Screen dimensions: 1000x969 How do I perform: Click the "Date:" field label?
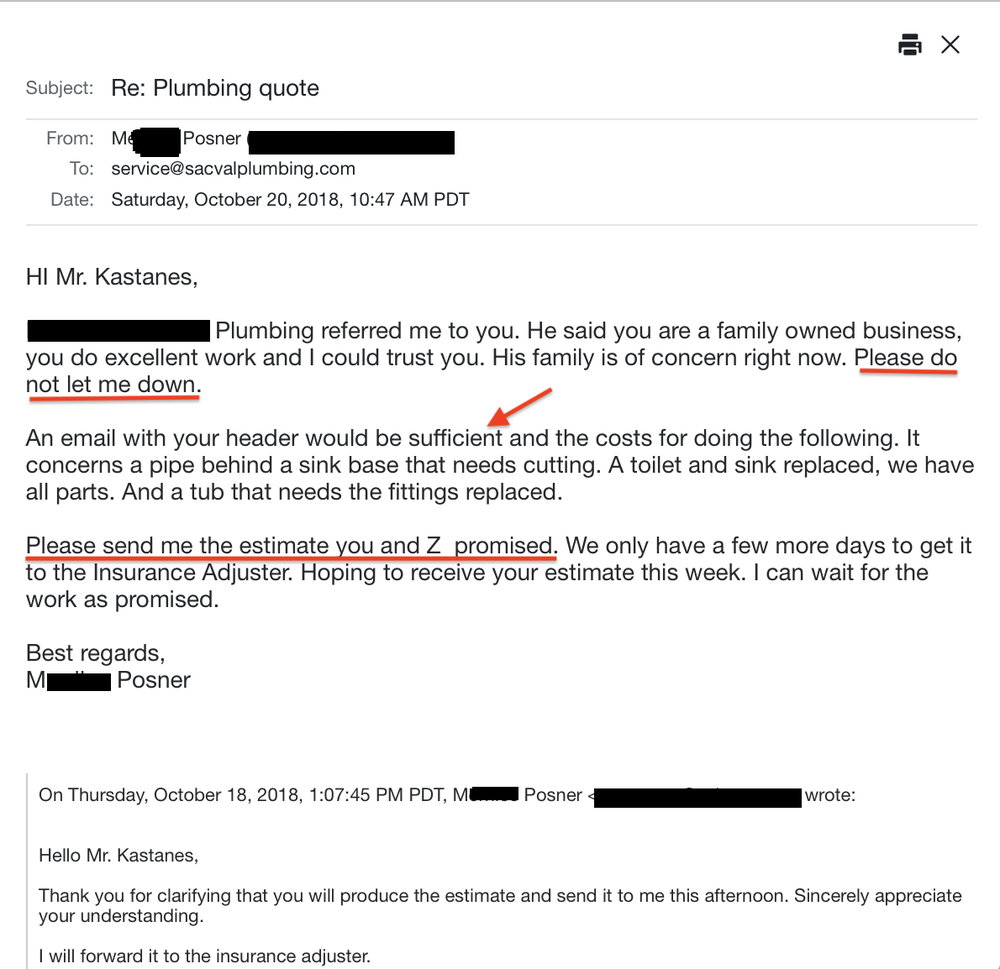pos(72,200)
